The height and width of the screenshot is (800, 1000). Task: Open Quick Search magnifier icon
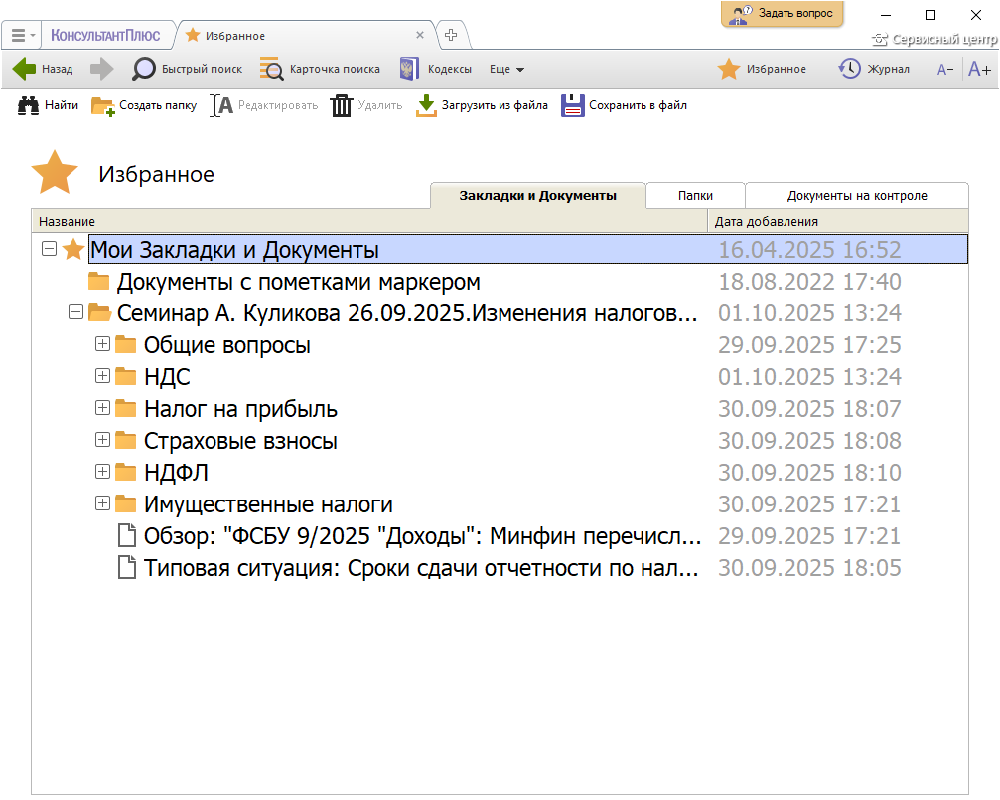click(145, 69)
